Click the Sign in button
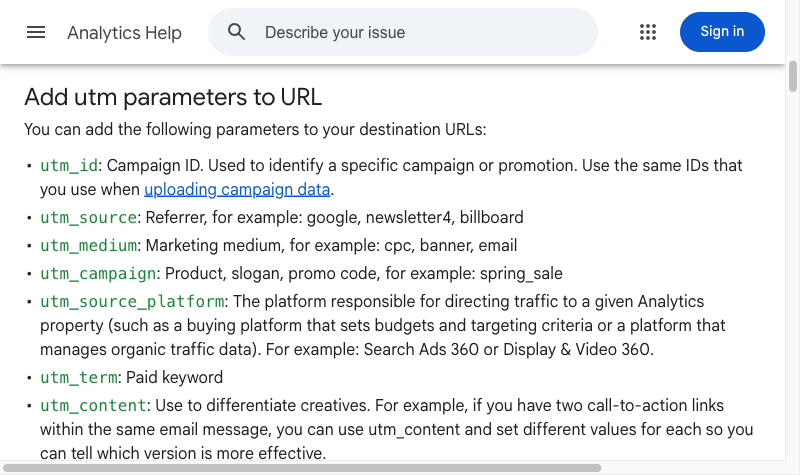Screen dimensions: 800x475 pos(722,32)
